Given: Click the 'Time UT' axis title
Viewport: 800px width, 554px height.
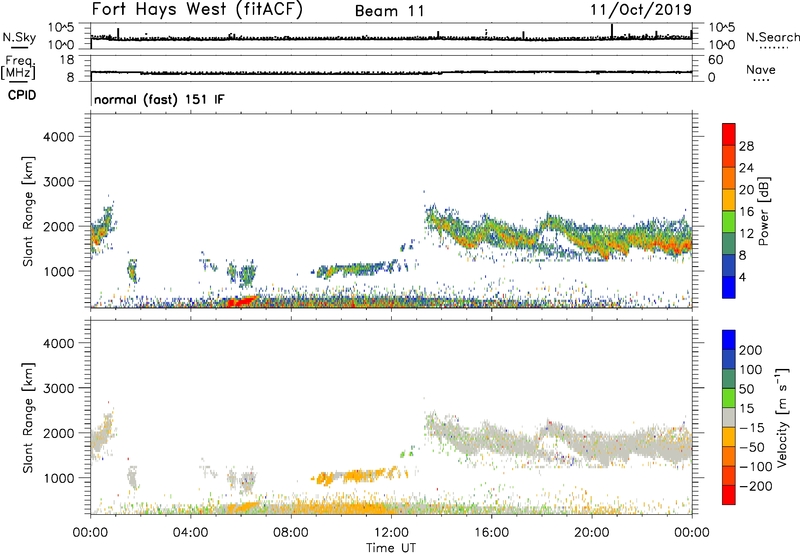Looking at the screenshot, I should [x=391, y=548].
